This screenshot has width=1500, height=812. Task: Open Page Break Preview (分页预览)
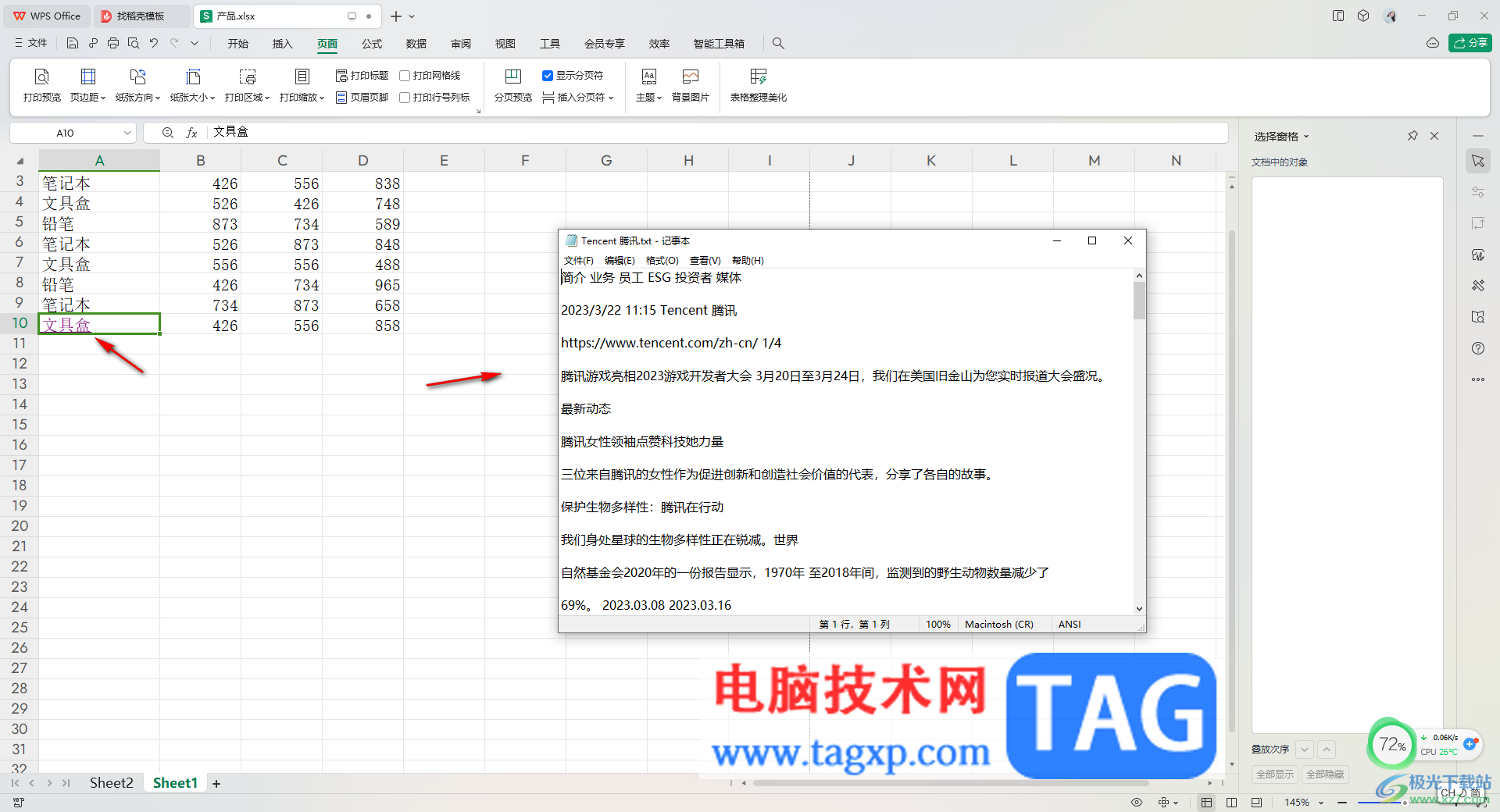[x=512, y=85]
